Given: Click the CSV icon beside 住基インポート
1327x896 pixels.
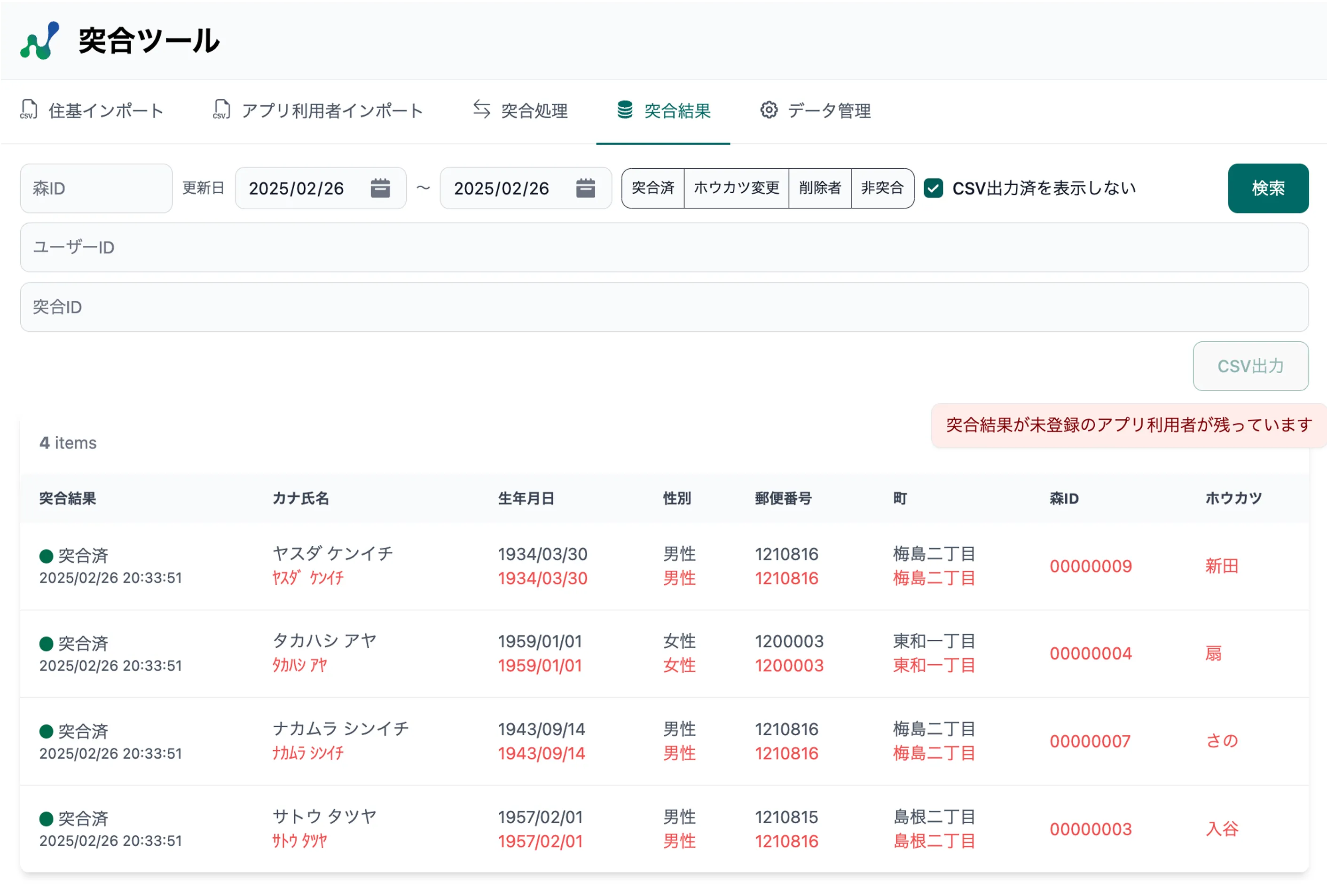Looking at the screenshot, I should [x=29, y=110].
